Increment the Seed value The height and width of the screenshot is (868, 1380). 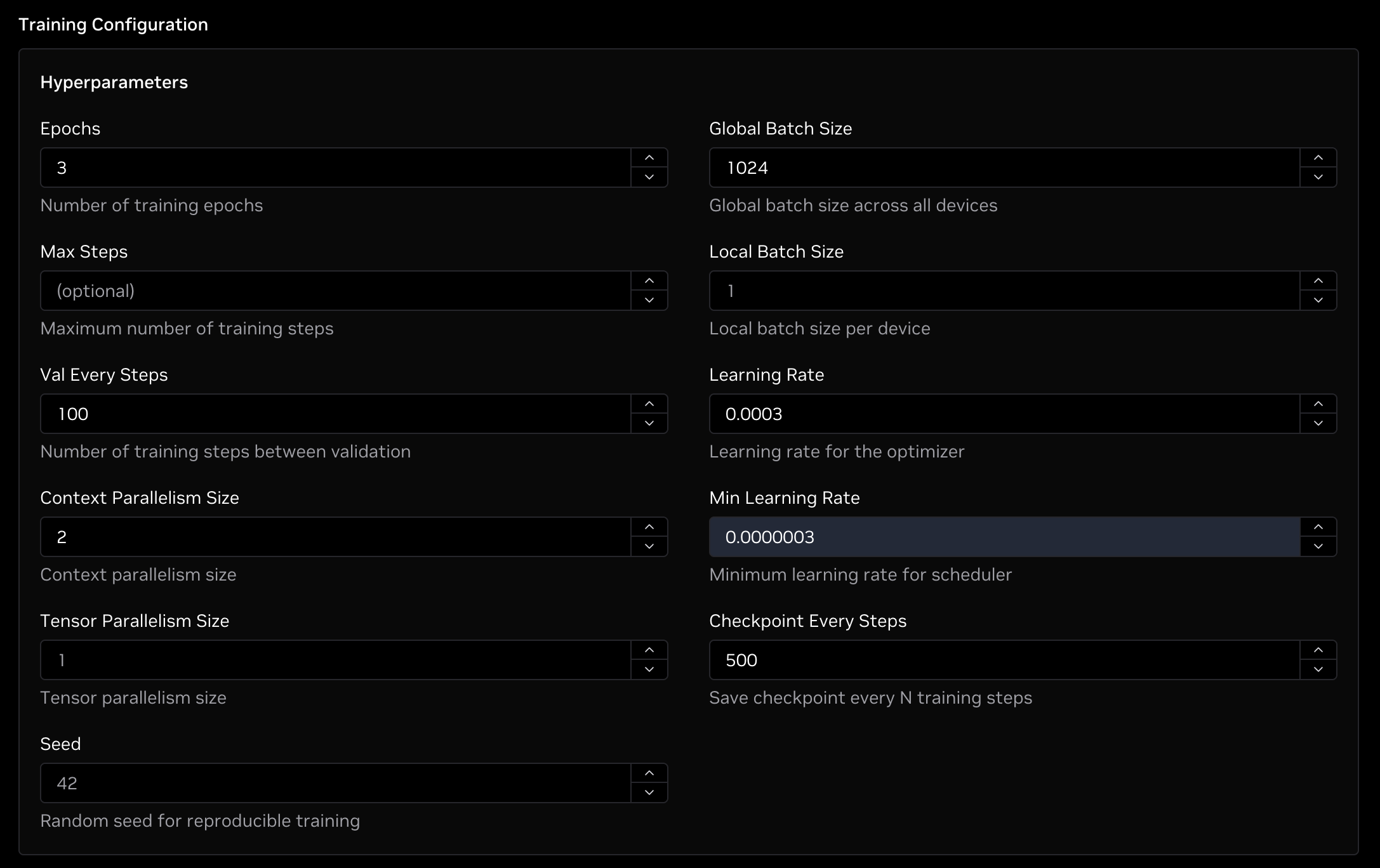click(649, 773)
